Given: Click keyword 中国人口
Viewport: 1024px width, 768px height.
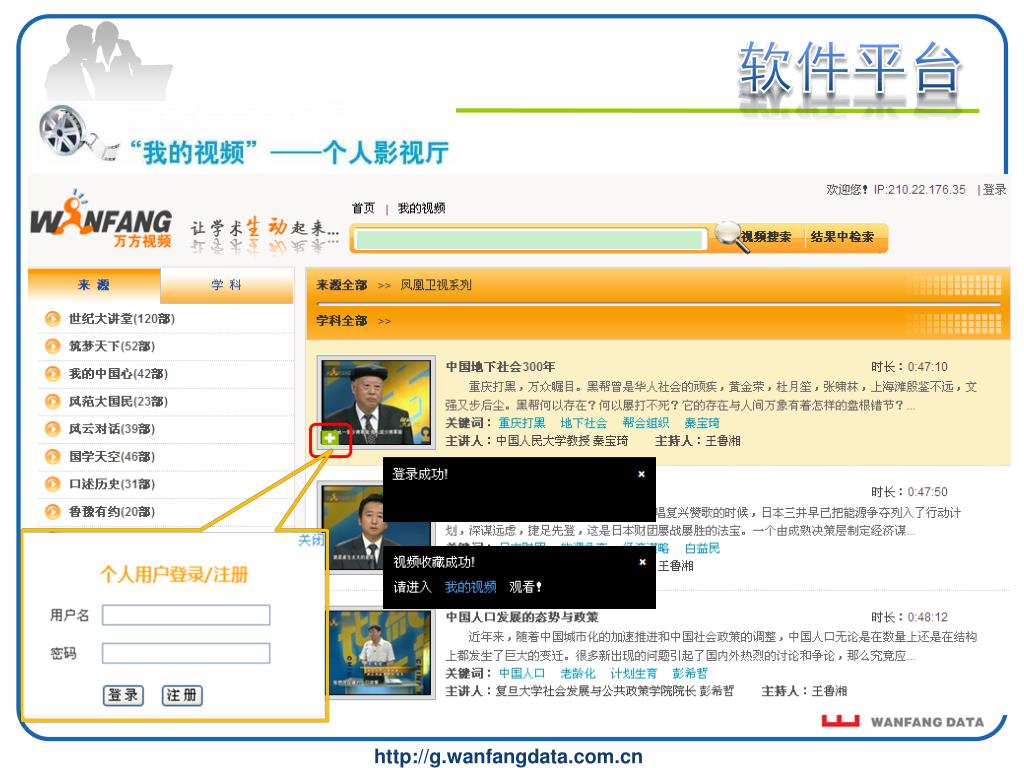Looking at the screenshot, I should tap(522, 673).
